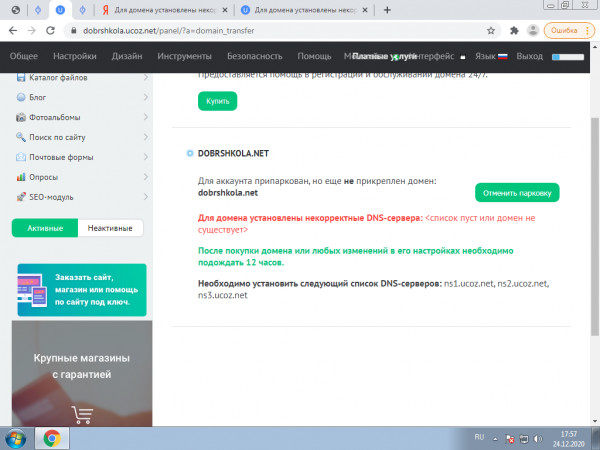Image resolution: width=600 pixels, height=450 pixels.
Task: Open the Windows Start button
Action: click(x=16, y=439)
